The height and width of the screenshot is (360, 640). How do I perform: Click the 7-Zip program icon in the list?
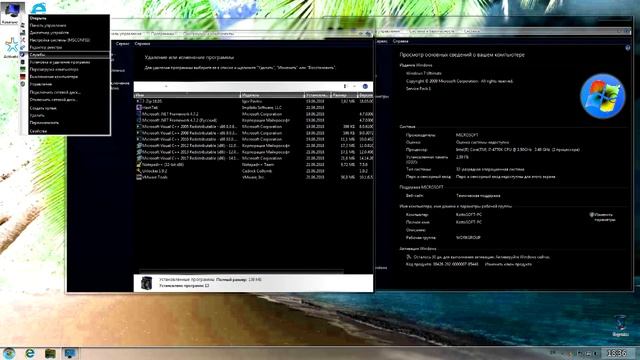pos(139,101)
